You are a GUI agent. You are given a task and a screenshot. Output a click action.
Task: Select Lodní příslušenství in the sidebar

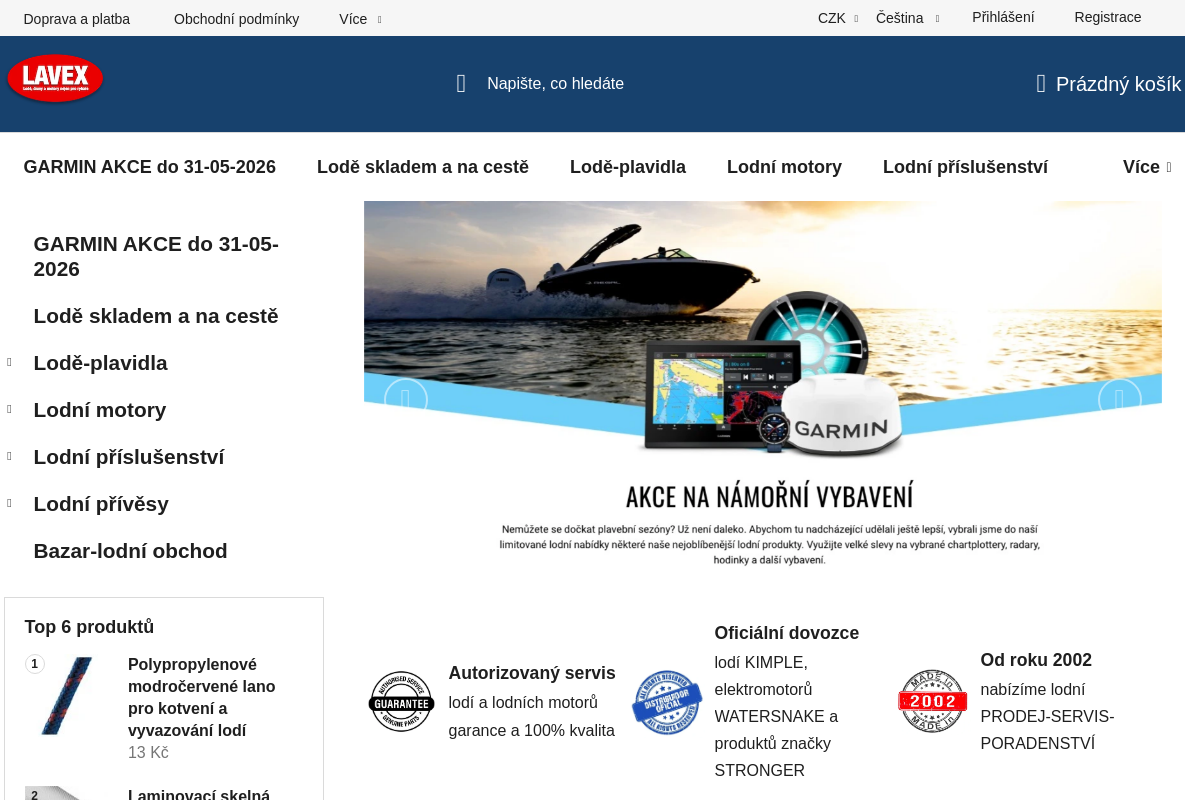pyautogui.click(x=129, y=457)
